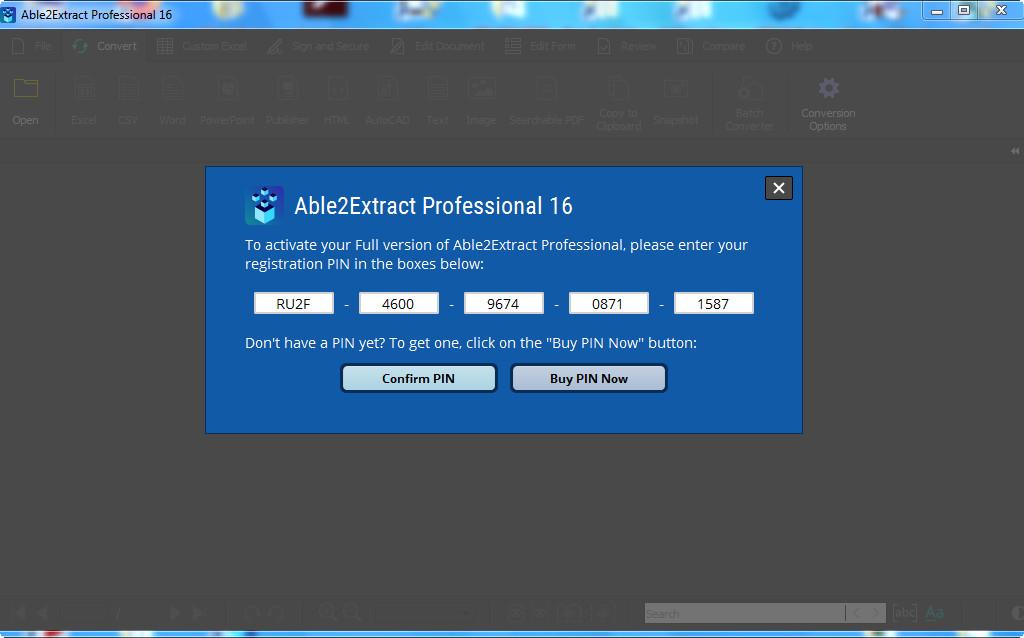Toggle Match Case (Aa) search option
The image size is (1024, 638).
coord(935,613)
